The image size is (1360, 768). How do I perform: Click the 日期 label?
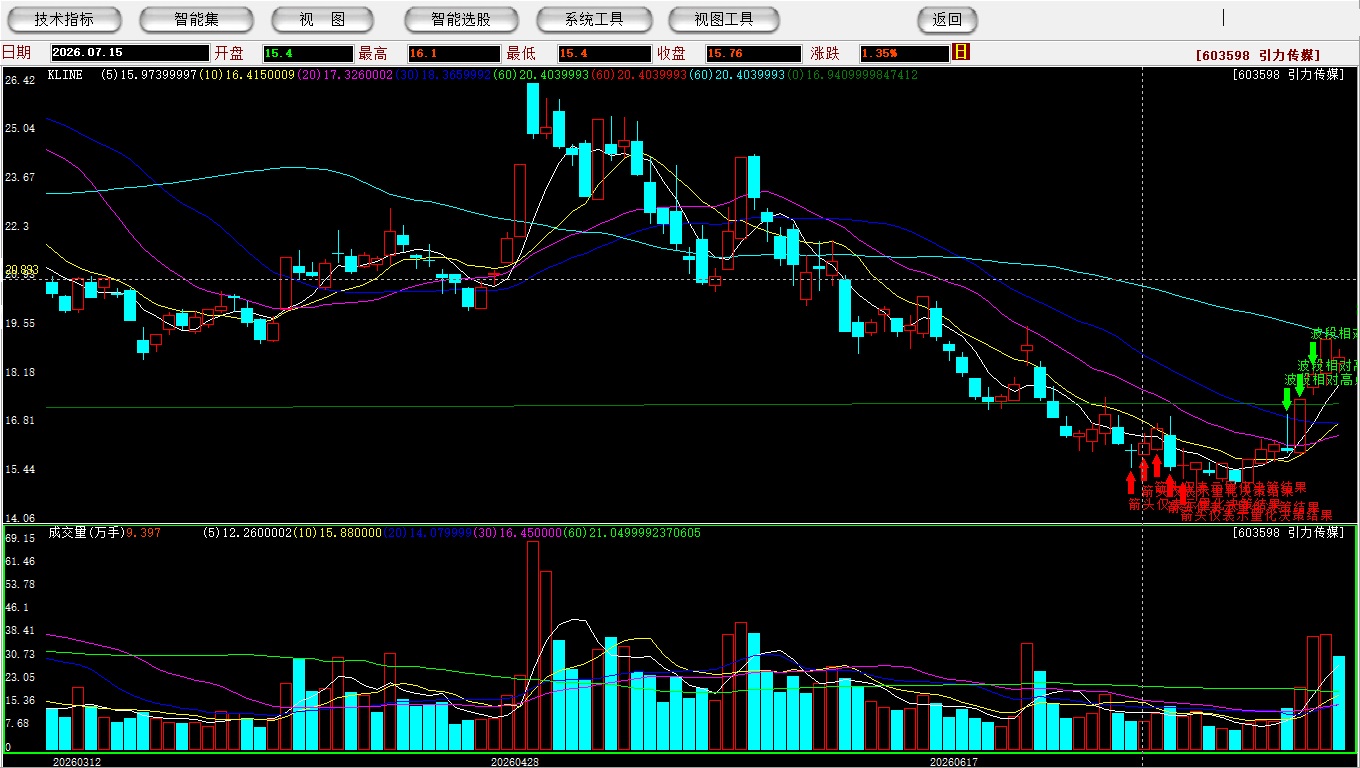point(16,53)
